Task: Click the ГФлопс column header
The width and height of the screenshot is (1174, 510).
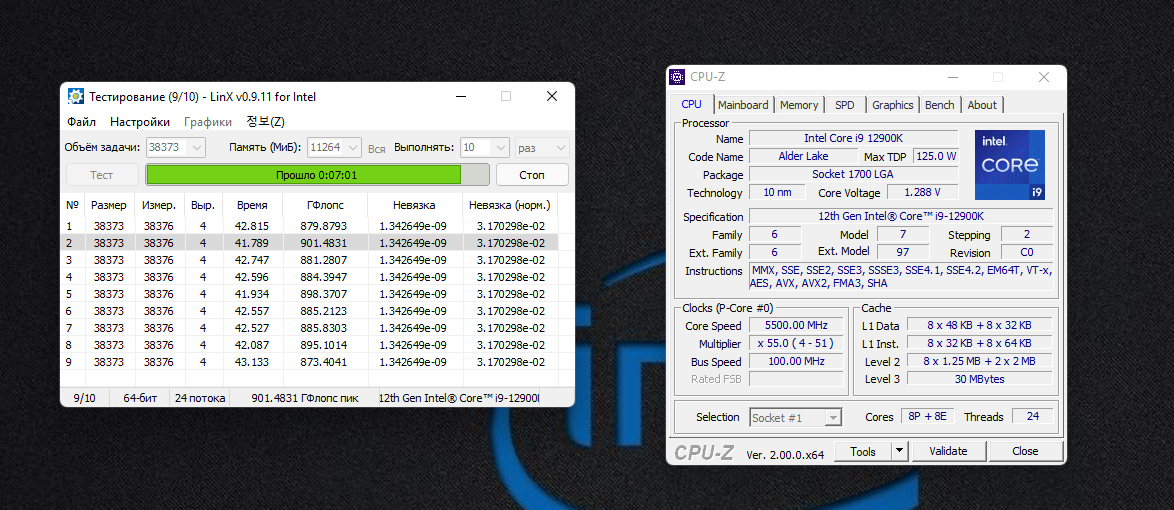Action: point(325,204)
